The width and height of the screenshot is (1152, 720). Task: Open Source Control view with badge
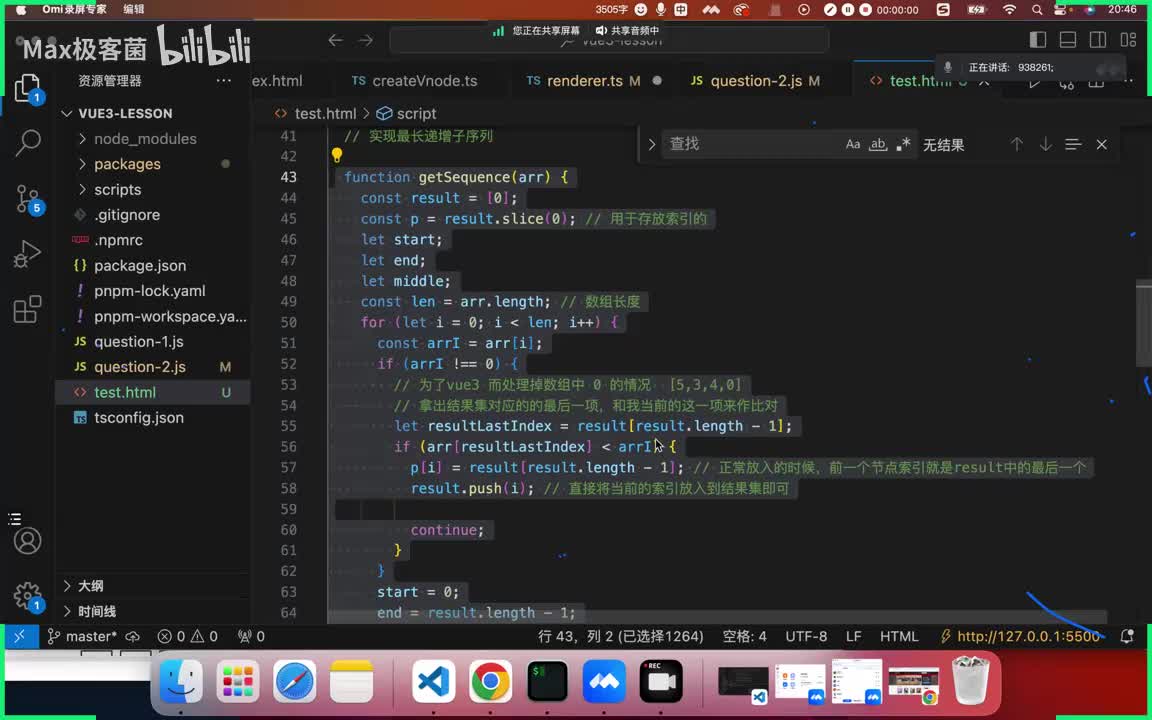tap(28, 199)
